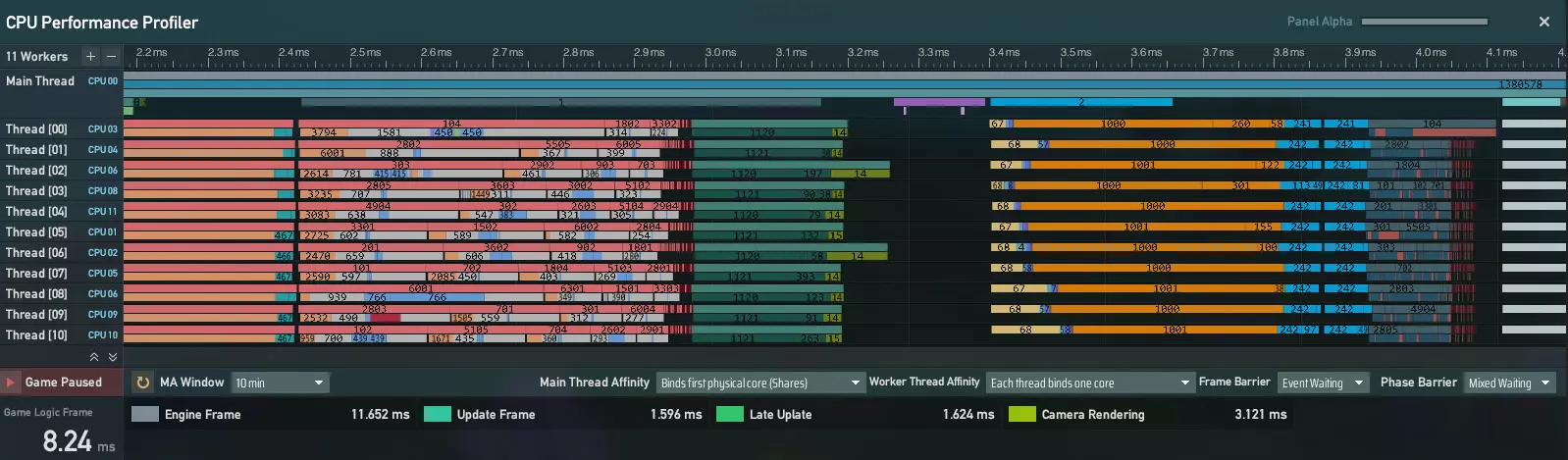Click the Update Frame teal color swatch
The image size is (1568, 460).
tap(438, 414)
